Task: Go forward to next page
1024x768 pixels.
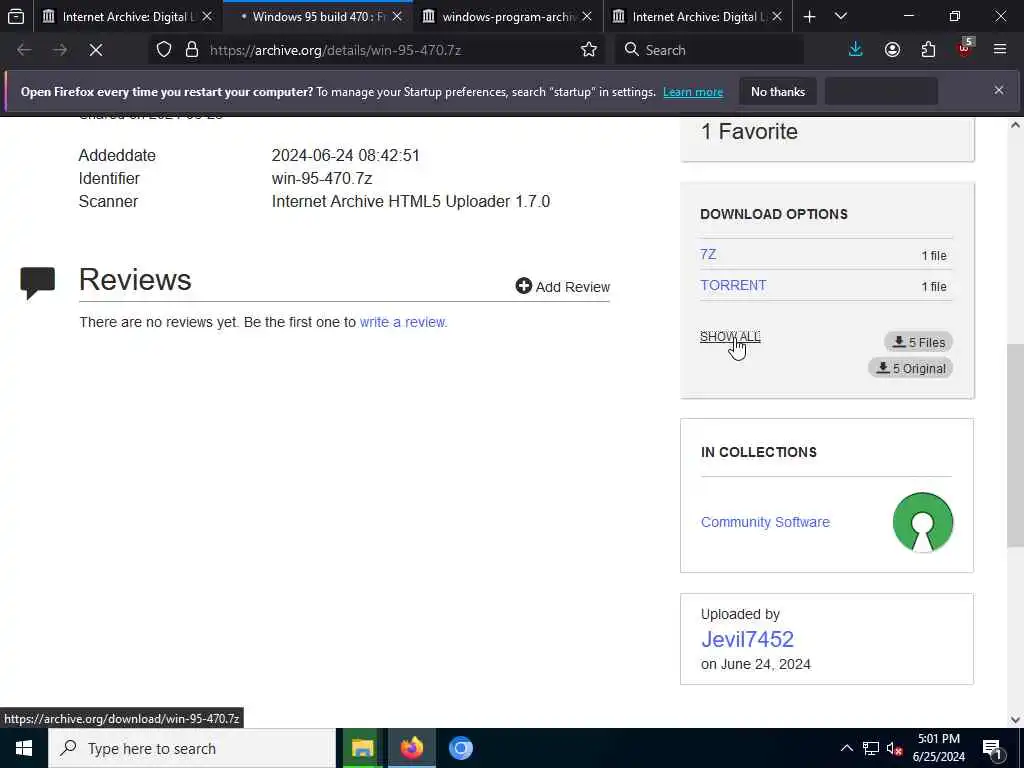Action: [x=60, y=50]
